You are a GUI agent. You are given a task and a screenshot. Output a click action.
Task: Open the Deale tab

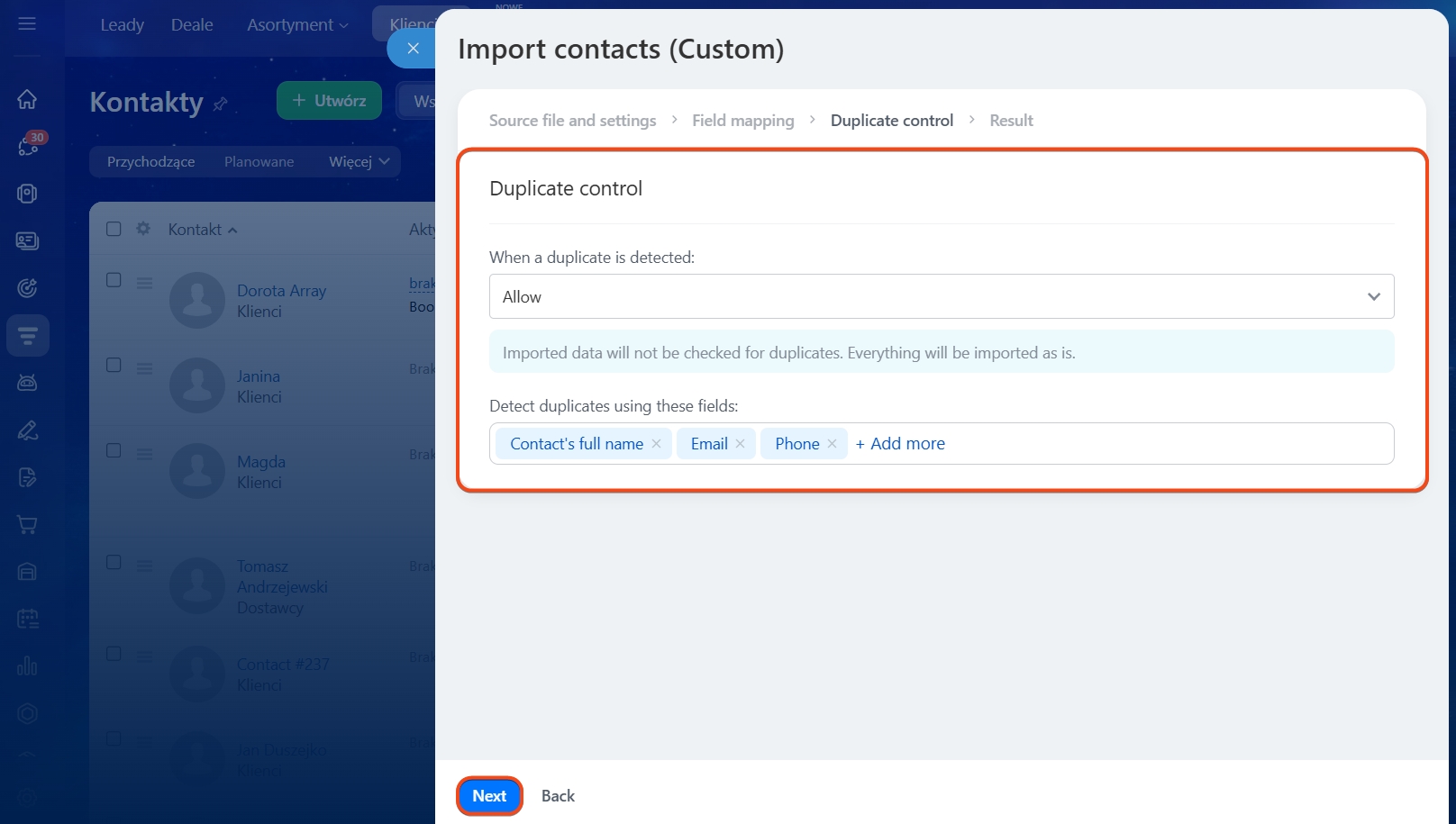point(192,25)
